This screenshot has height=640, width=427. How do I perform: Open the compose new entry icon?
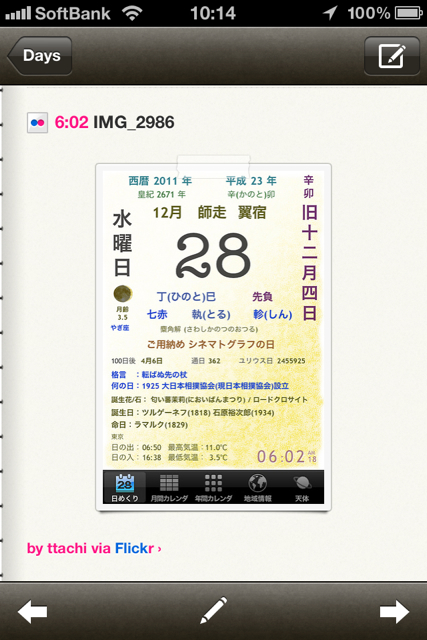click(392, 56)
